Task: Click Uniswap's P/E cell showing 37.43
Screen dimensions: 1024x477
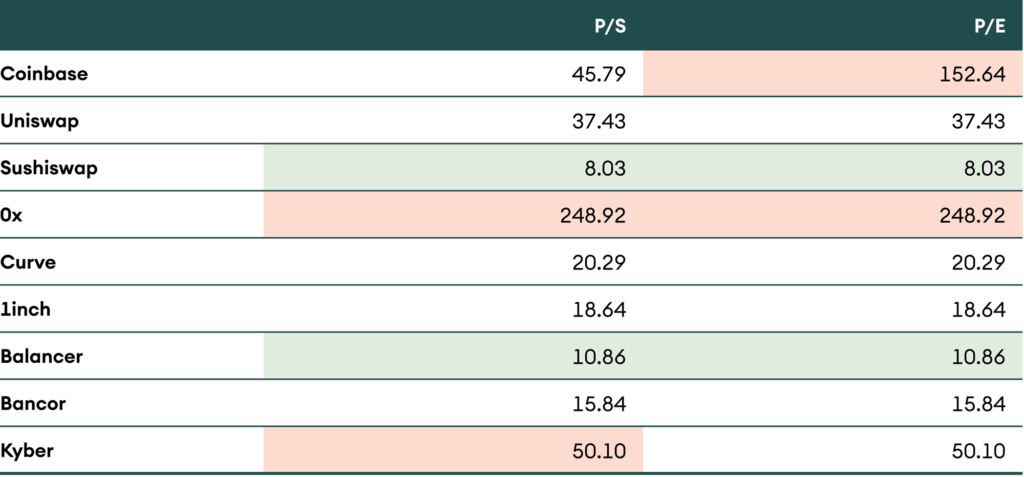Action: click(x=979, y=121)
